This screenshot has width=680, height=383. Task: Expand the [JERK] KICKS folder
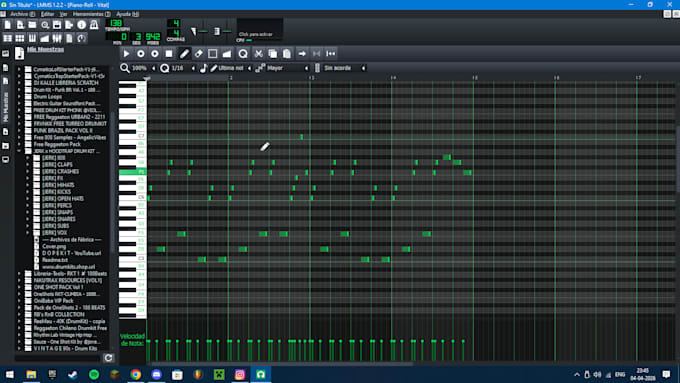tap(28, 192)
